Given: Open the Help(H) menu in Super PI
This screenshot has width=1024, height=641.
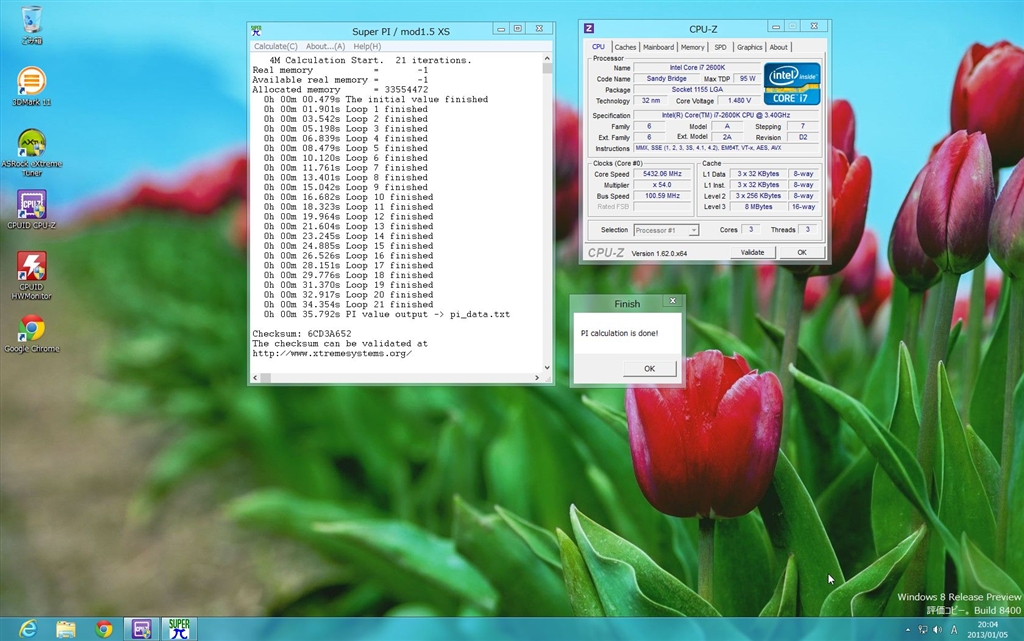Looking at the screenshot, I should pyautogui.click(x=367, y=46).
